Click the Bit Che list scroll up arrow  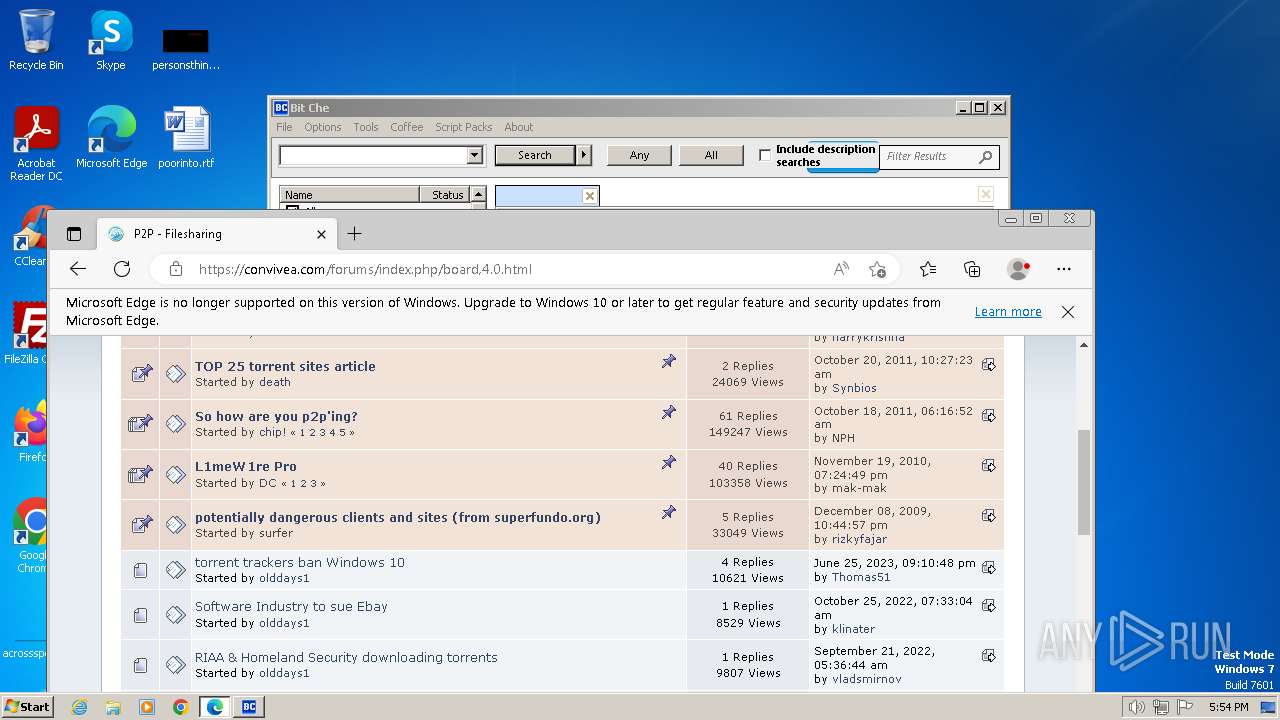[x=478, y=195]
